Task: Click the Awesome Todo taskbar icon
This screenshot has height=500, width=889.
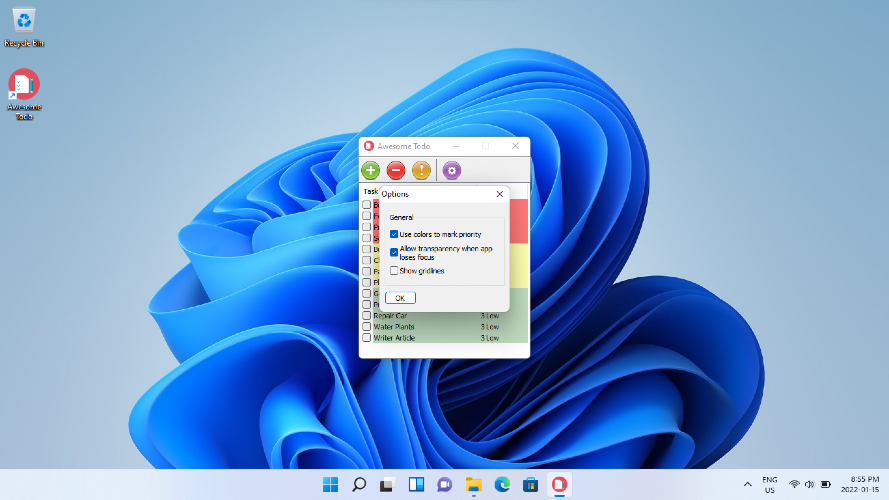Action: (x=561, y=485)
